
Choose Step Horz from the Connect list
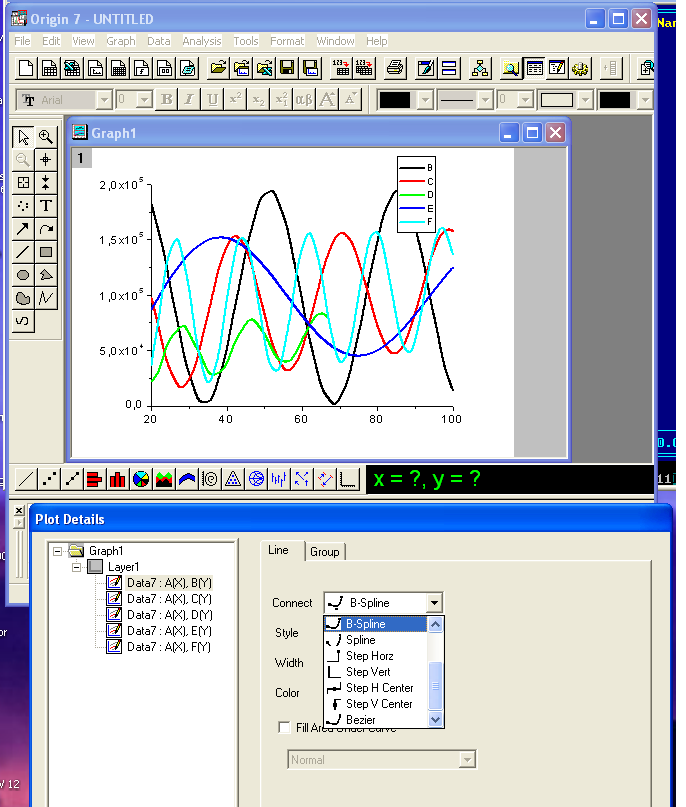pyautogui.click(x=376, y=656)
